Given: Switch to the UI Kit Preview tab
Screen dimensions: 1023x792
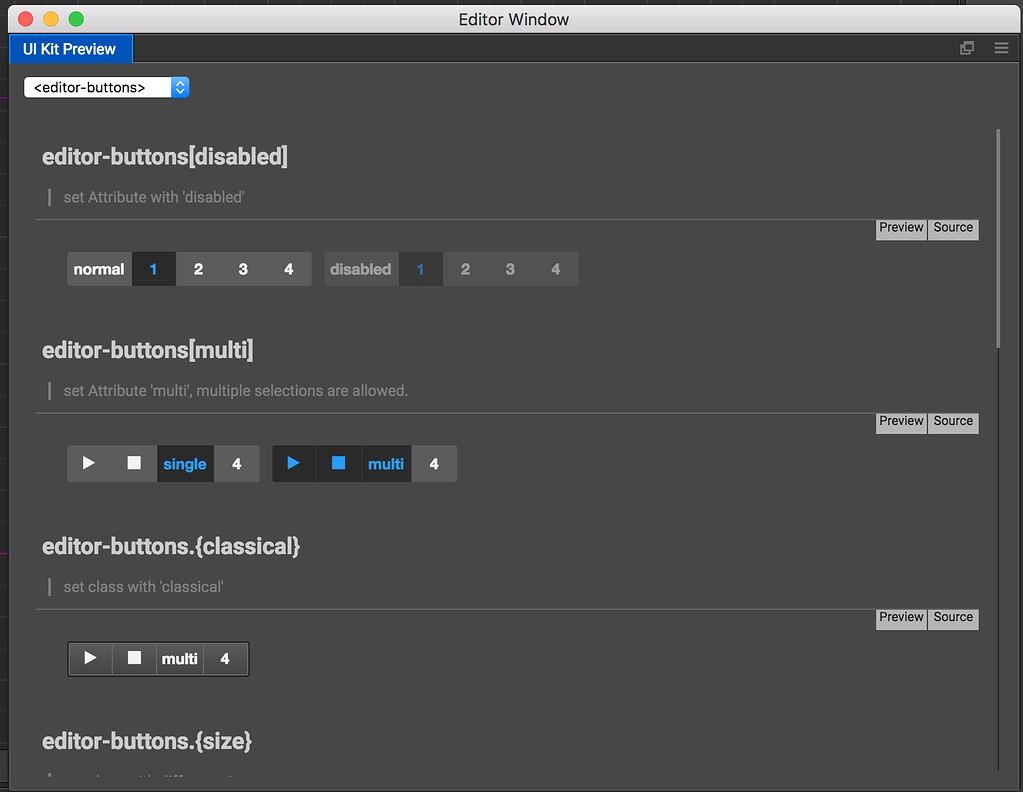Looking at the screenshot, I should point(70,49).
